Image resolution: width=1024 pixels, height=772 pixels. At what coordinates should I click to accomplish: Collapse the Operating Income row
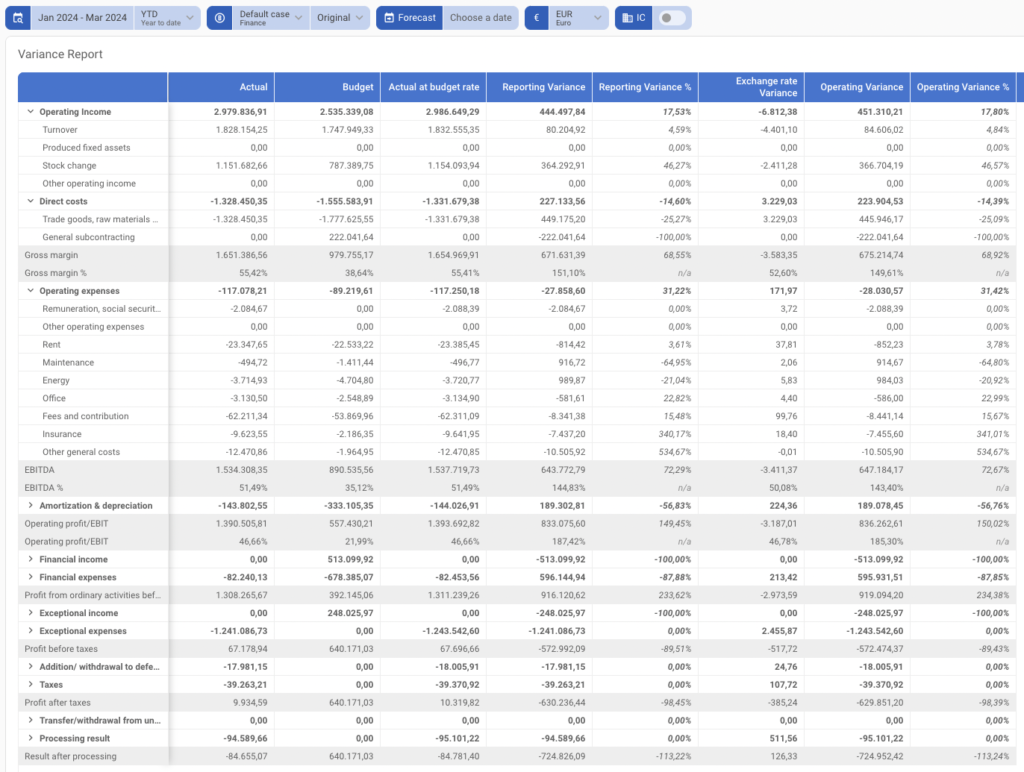pos(30,112)
